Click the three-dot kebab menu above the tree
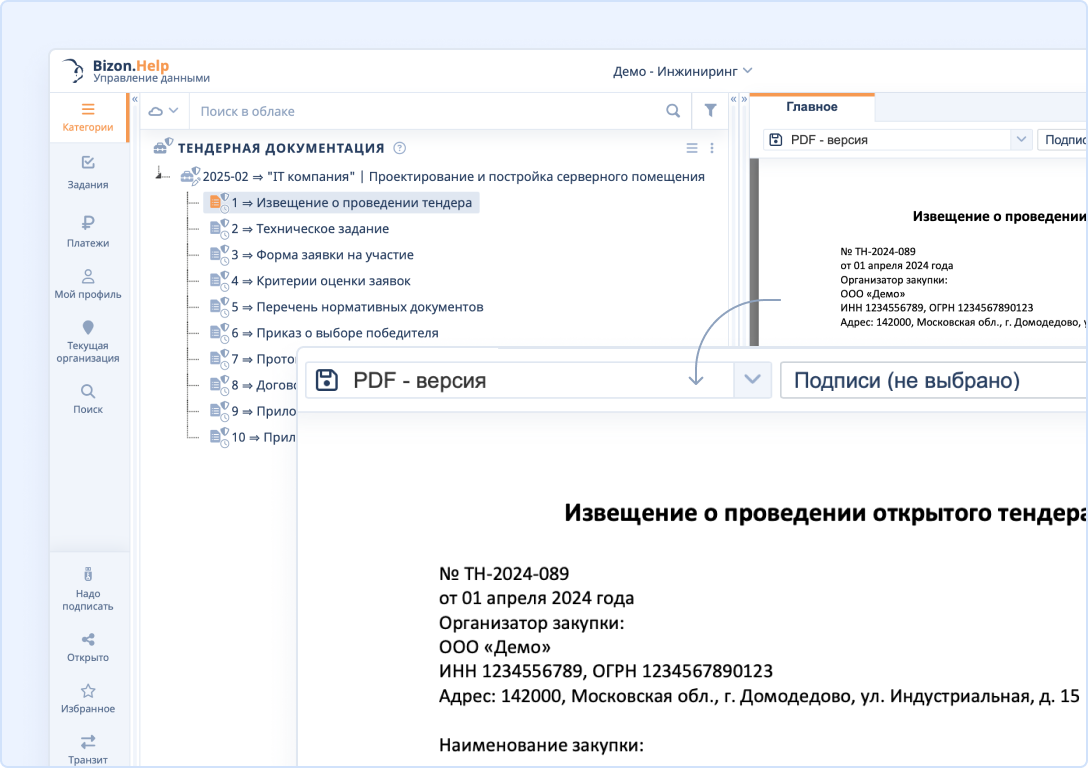Screen dimensions: 1088x768 point(712,147)
